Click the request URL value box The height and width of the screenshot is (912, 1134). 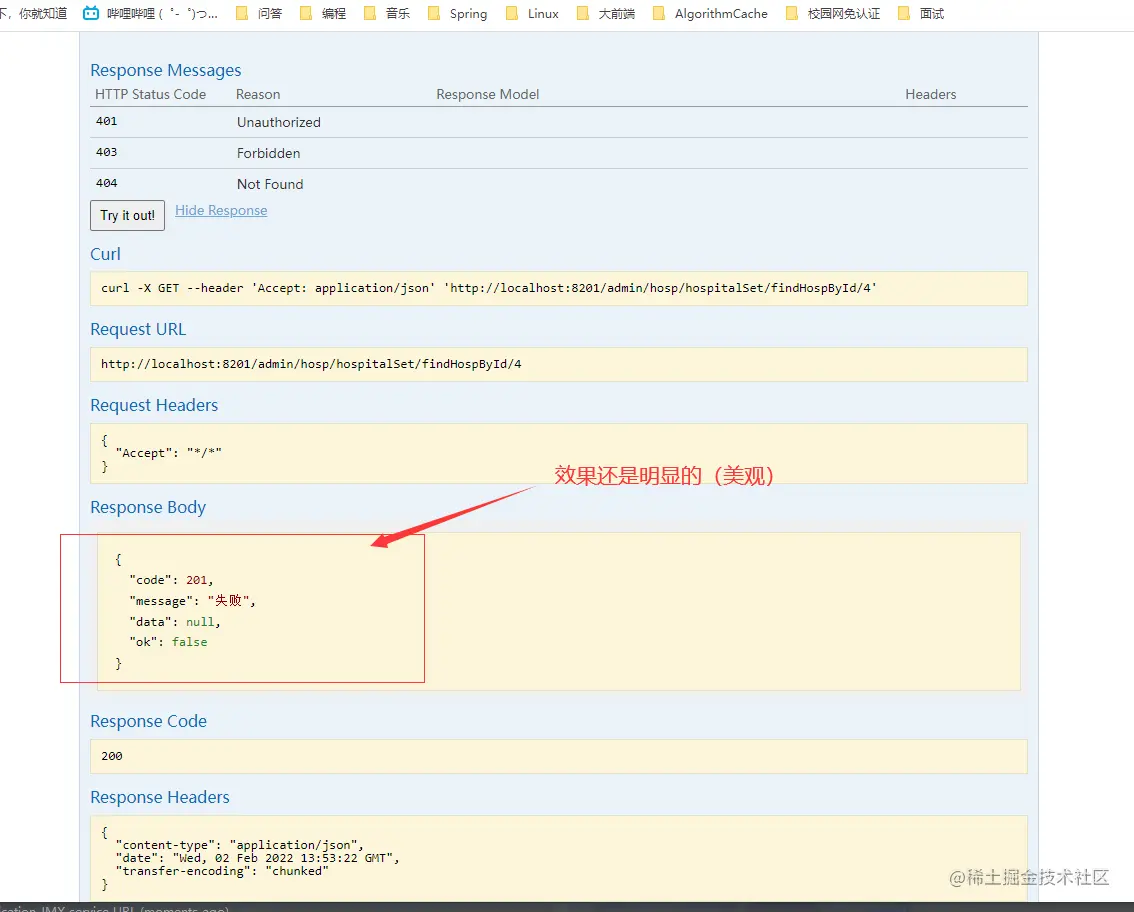pyautogui.click(x=559, y=365)
